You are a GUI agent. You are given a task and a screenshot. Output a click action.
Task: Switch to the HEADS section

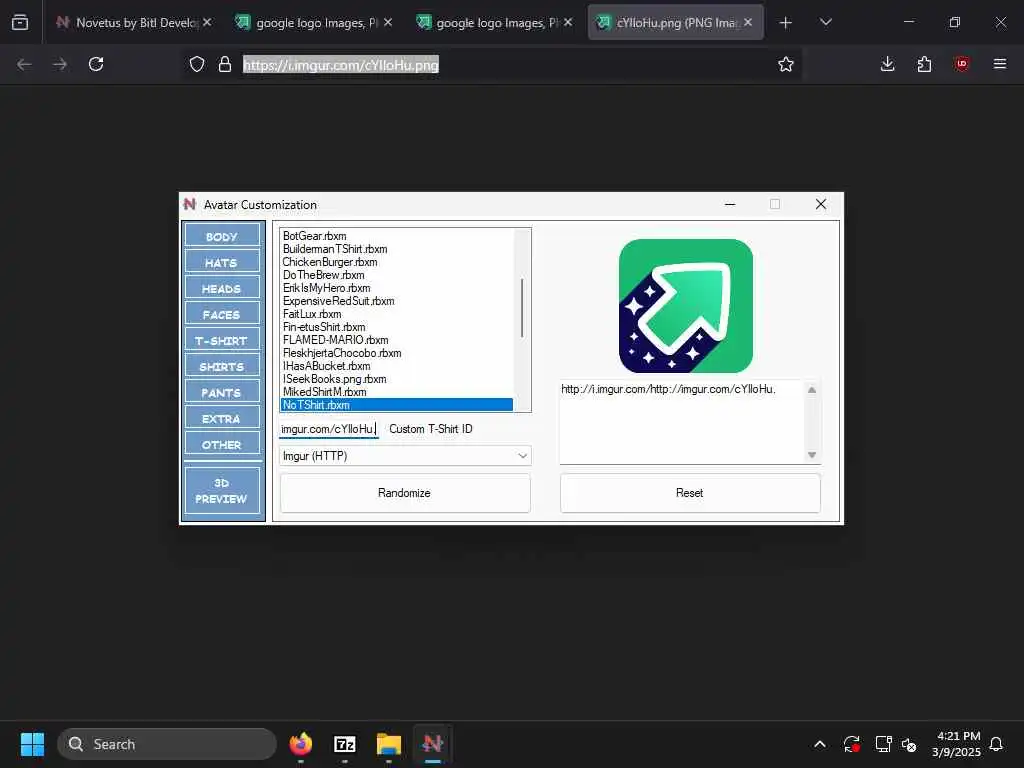tap(221, 288)
